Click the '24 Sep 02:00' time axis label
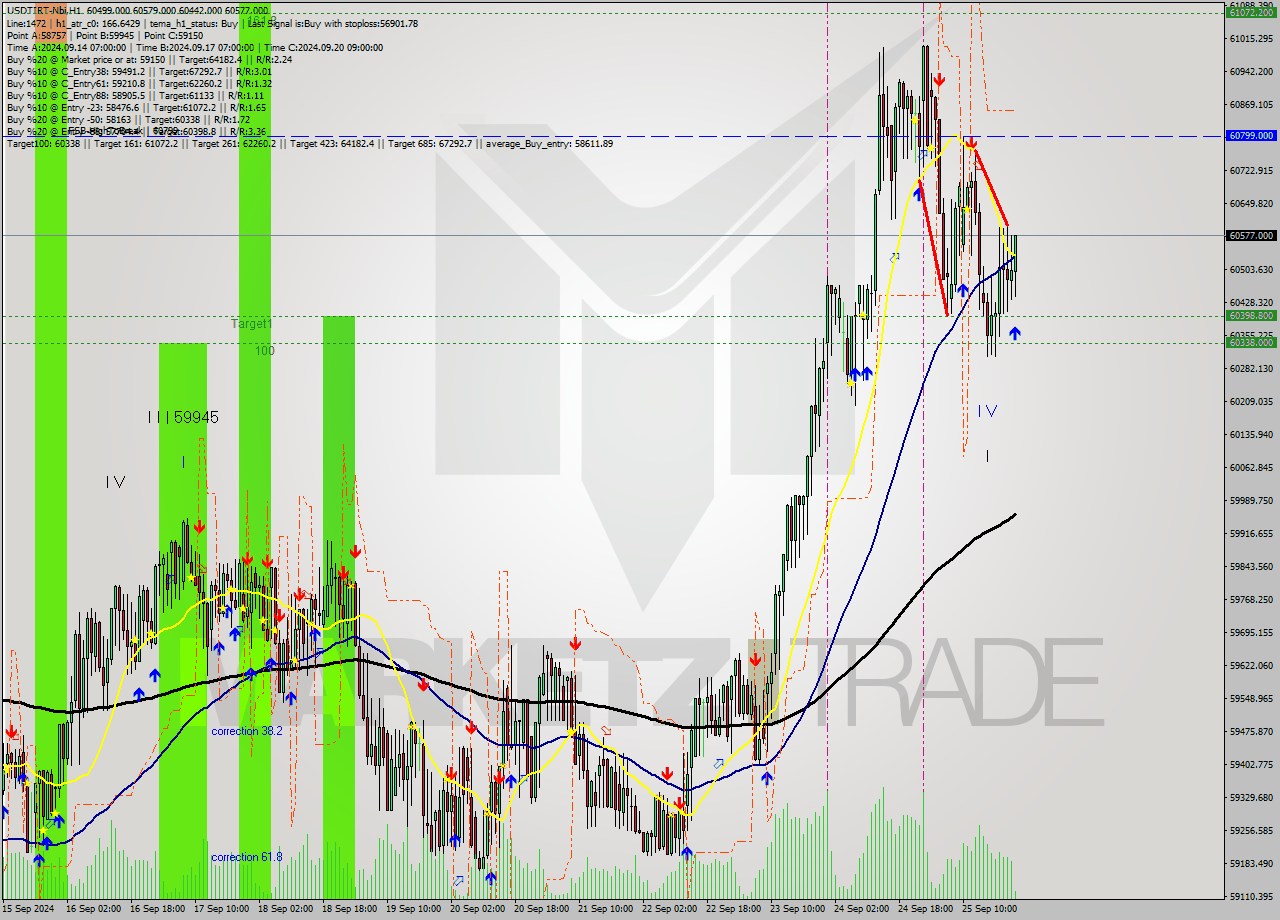Image resolution: width=1280 pixels, height=920 pixels. (x=860, y=909)
